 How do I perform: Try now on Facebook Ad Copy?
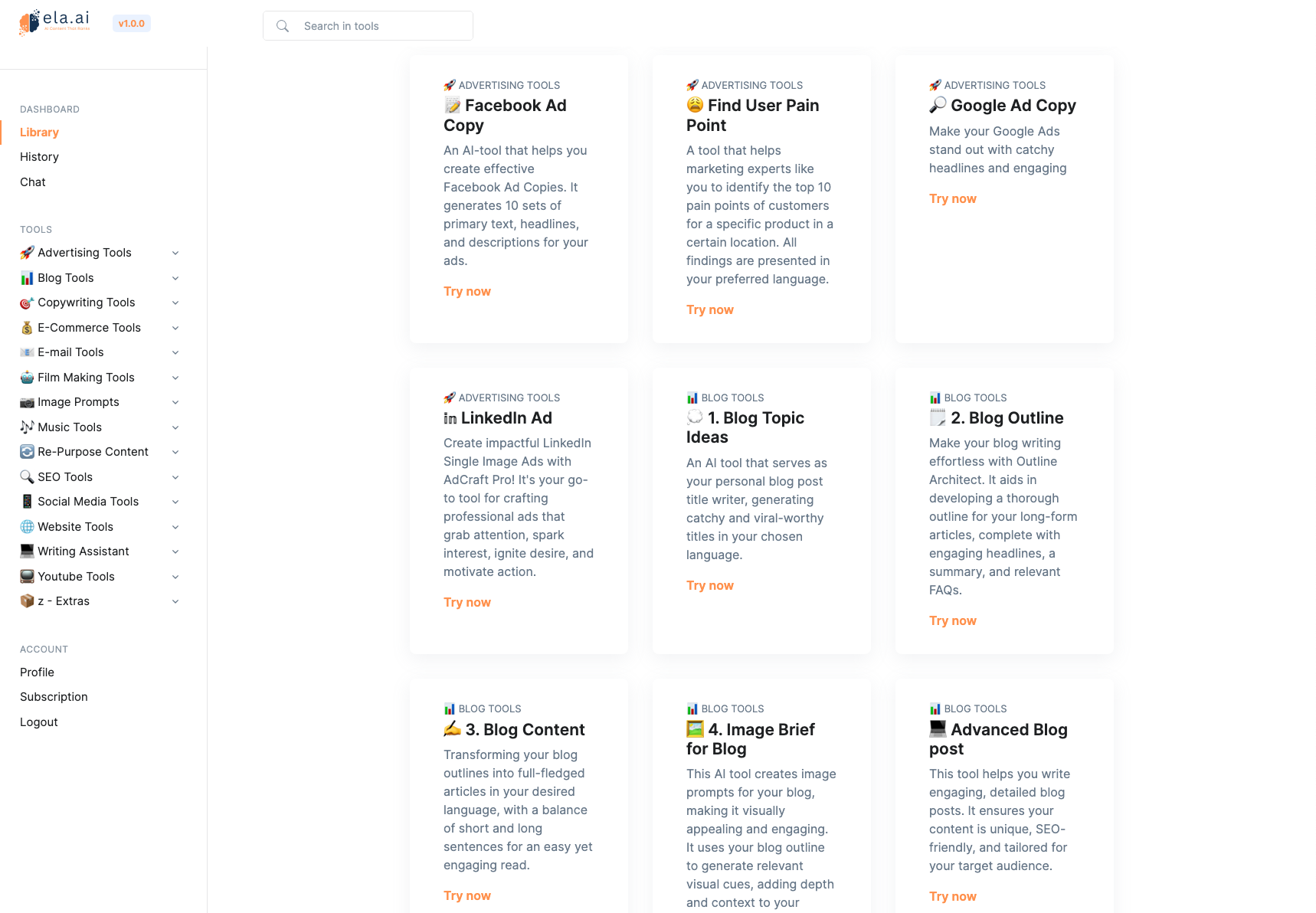point(467,292)
